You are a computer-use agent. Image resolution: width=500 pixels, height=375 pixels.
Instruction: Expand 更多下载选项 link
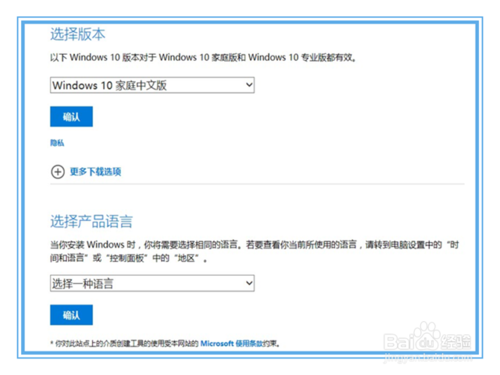[95, 172]
